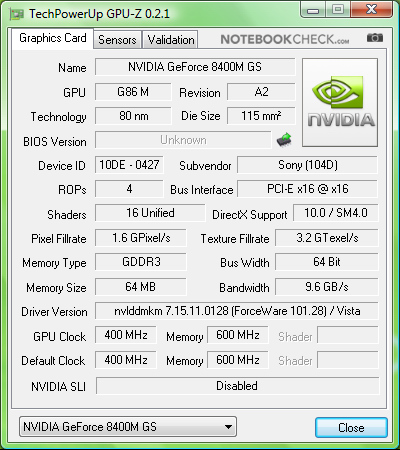Click the GPU-Z title bar app icon
This screenshot has width=400, height=450.
(17, 14)
